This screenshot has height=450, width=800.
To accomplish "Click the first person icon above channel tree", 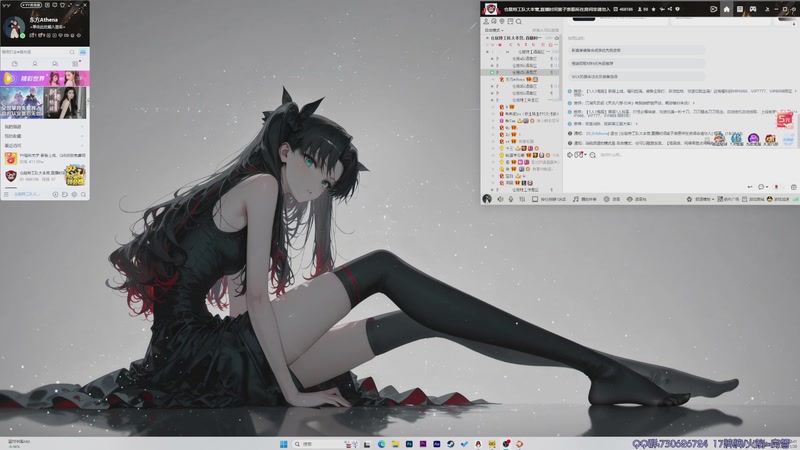I will coord(486,21).
